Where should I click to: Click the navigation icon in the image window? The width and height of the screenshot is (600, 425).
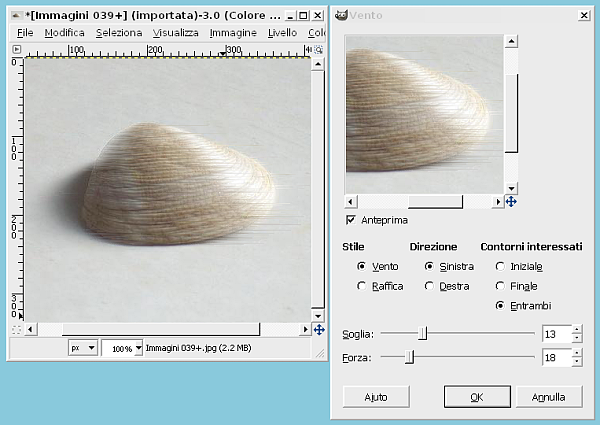point(319,329)
